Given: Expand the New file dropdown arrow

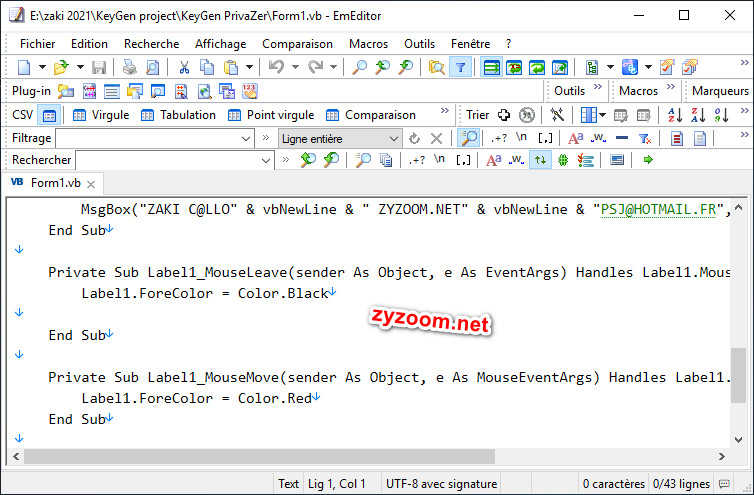Looking at the screenshot, I should pyautogui.click(x=42, y=67).
